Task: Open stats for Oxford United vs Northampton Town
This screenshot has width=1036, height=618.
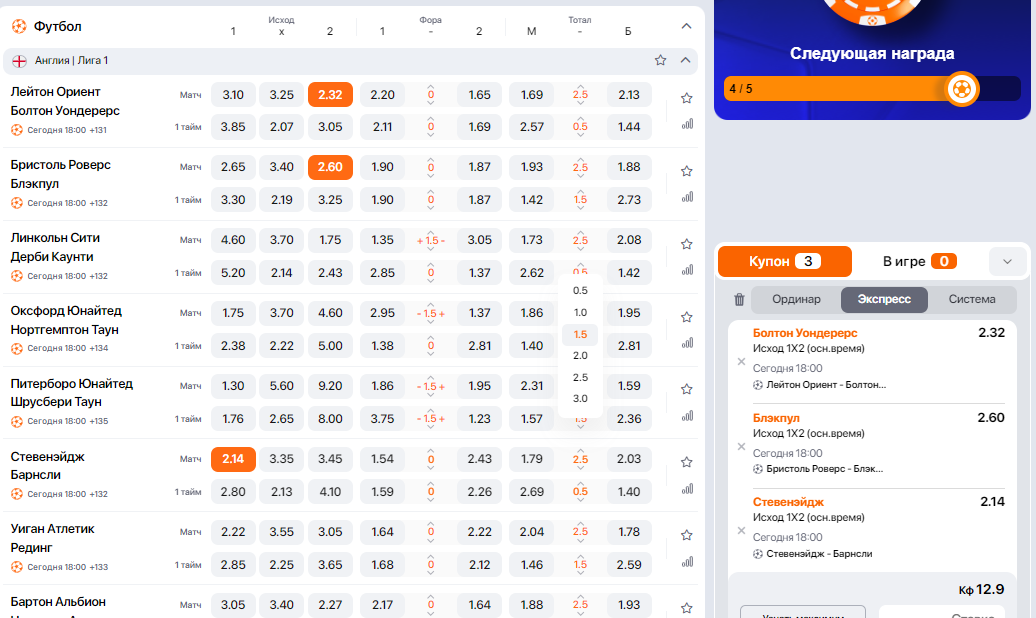Action: point(687,342)
